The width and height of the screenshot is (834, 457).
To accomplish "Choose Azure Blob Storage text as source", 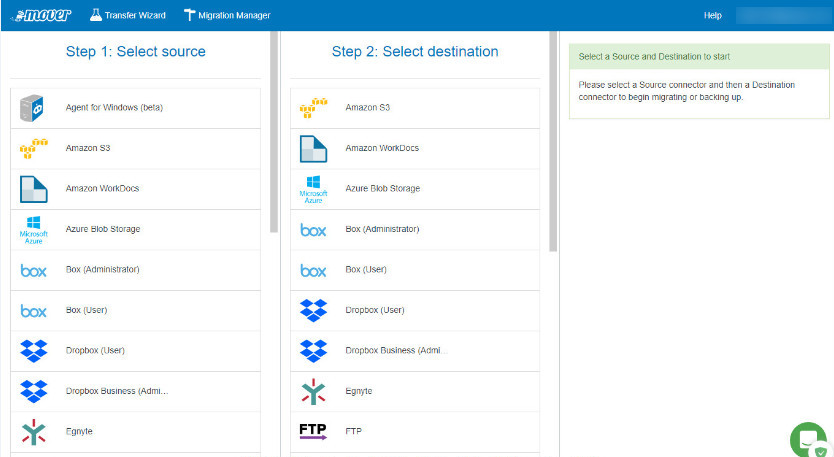I will 103,229.
